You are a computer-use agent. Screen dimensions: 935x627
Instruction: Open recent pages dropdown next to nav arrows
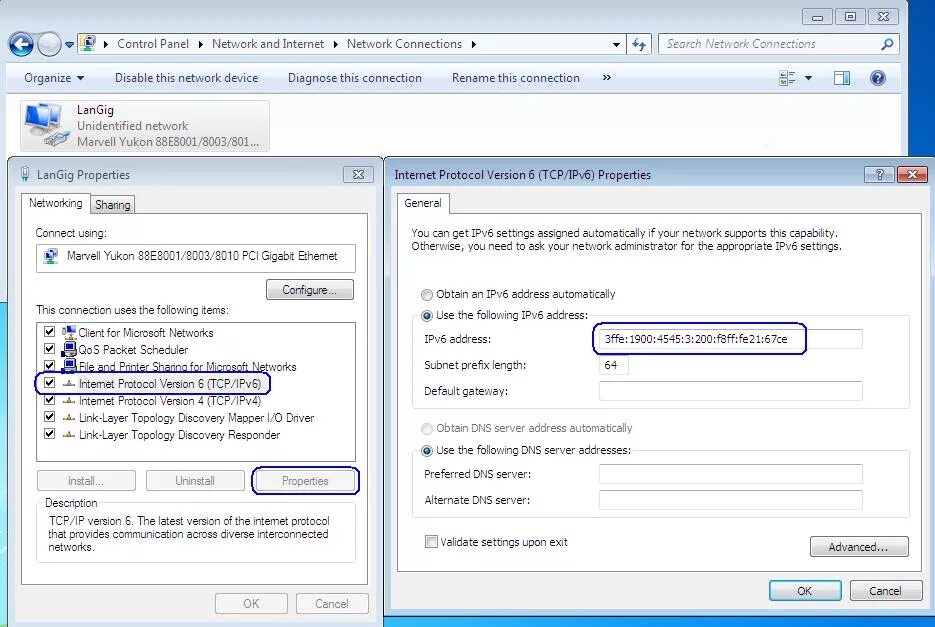69,45
